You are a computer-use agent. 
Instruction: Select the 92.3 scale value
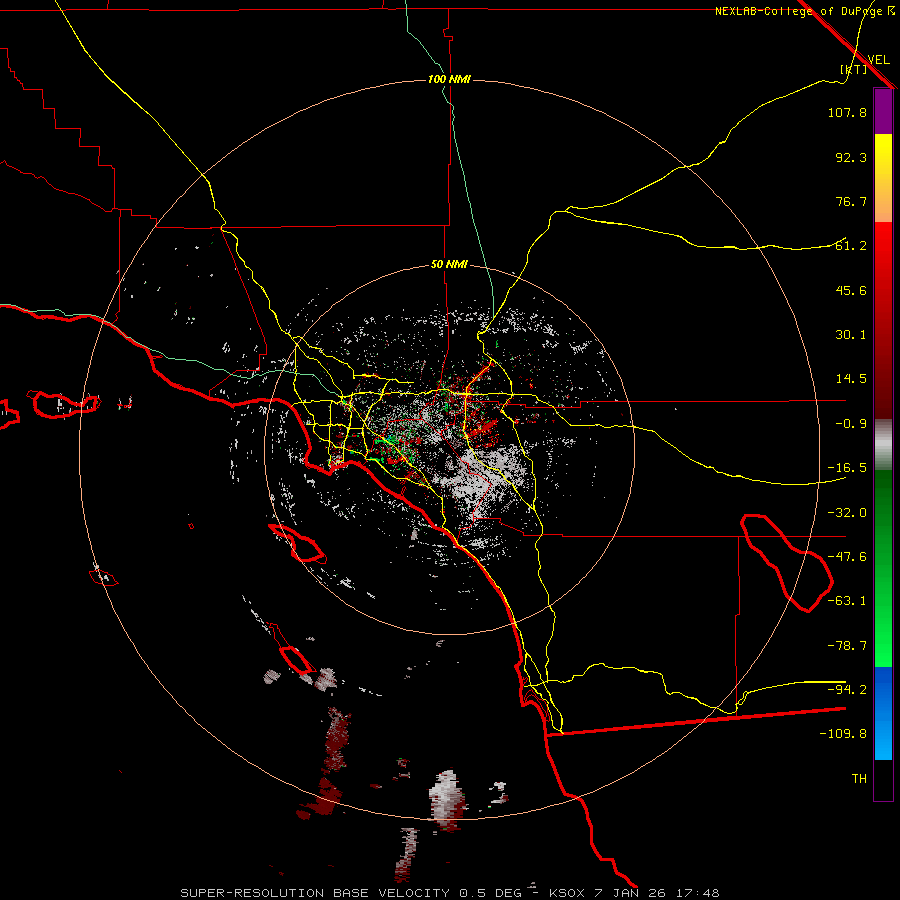pyautogui.click(x=851, y=157)
